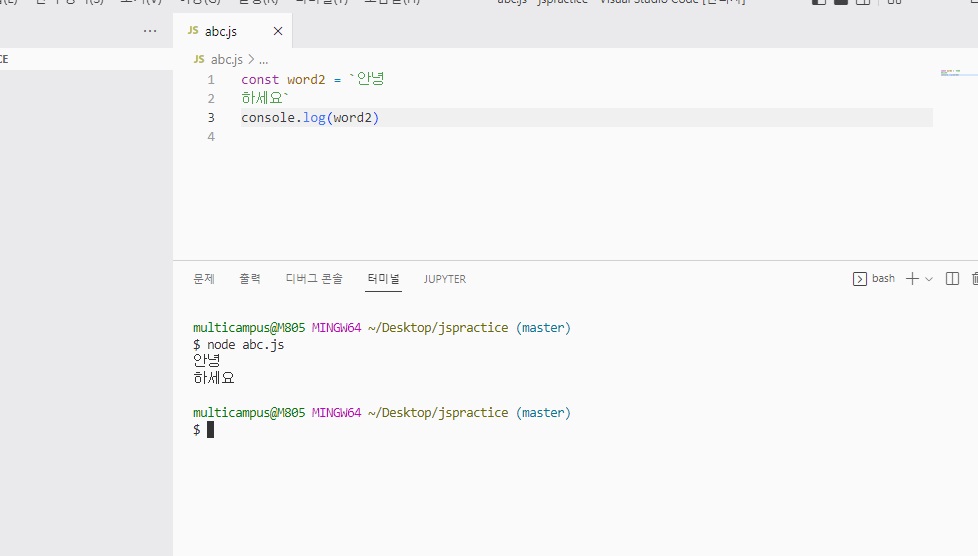The width and height of the screenshot is (978, 556).
Task: Click the JS file icon in breadcrumb
Action: (x=199, y=59)
